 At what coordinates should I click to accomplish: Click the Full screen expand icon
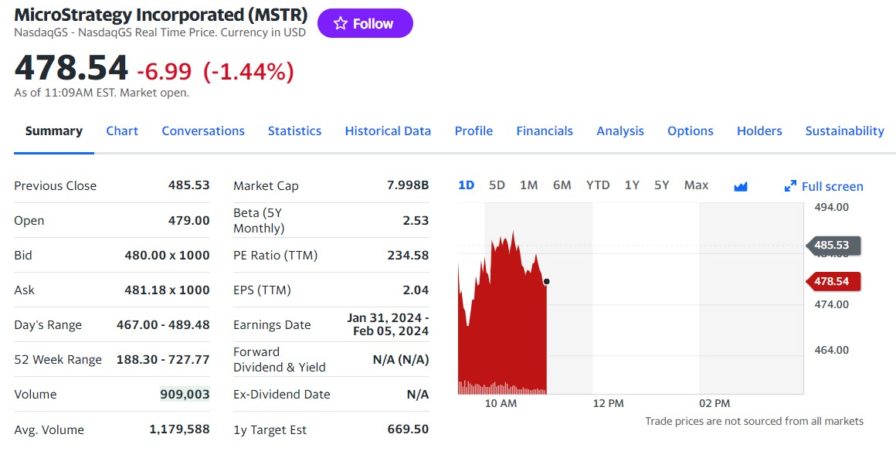790,186
